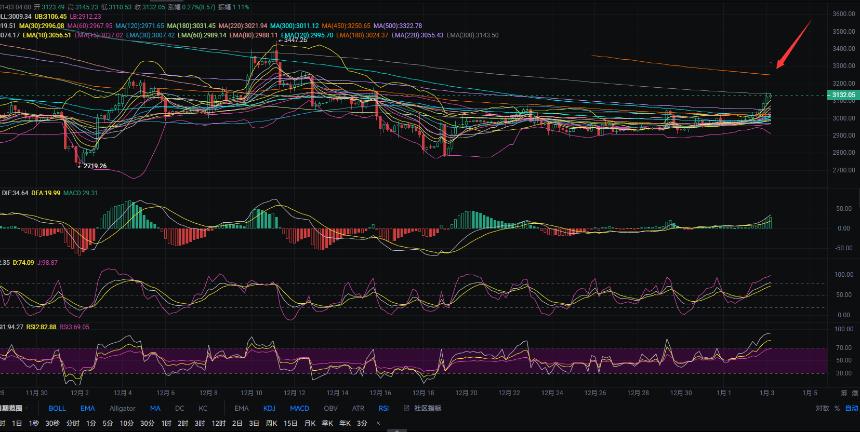The image size is (860, 432).
Task: Enable 对数 logarithmic scale
Action: 822,408
